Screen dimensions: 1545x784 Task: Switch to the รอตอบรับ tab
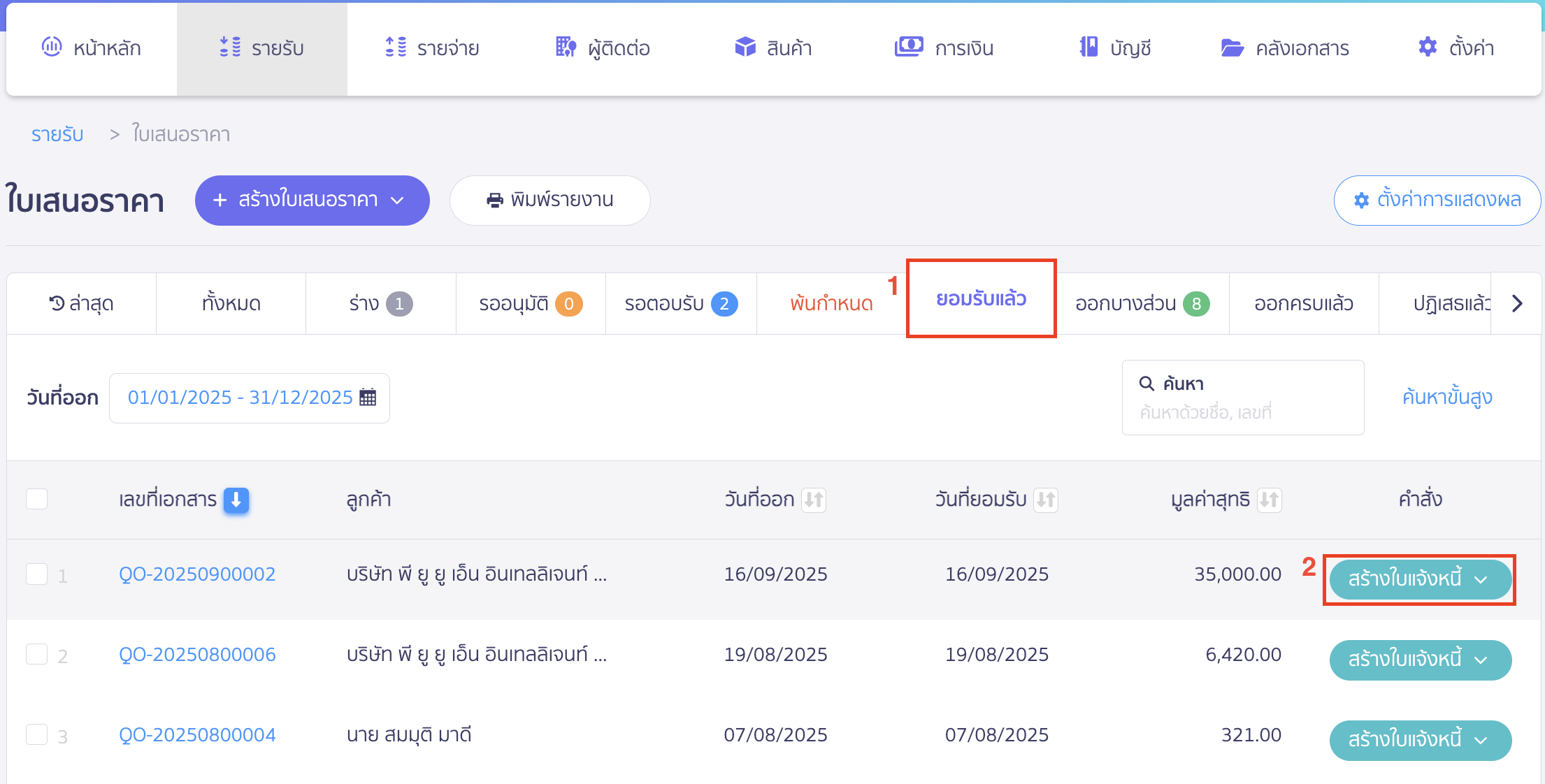(x=682, y=303)
